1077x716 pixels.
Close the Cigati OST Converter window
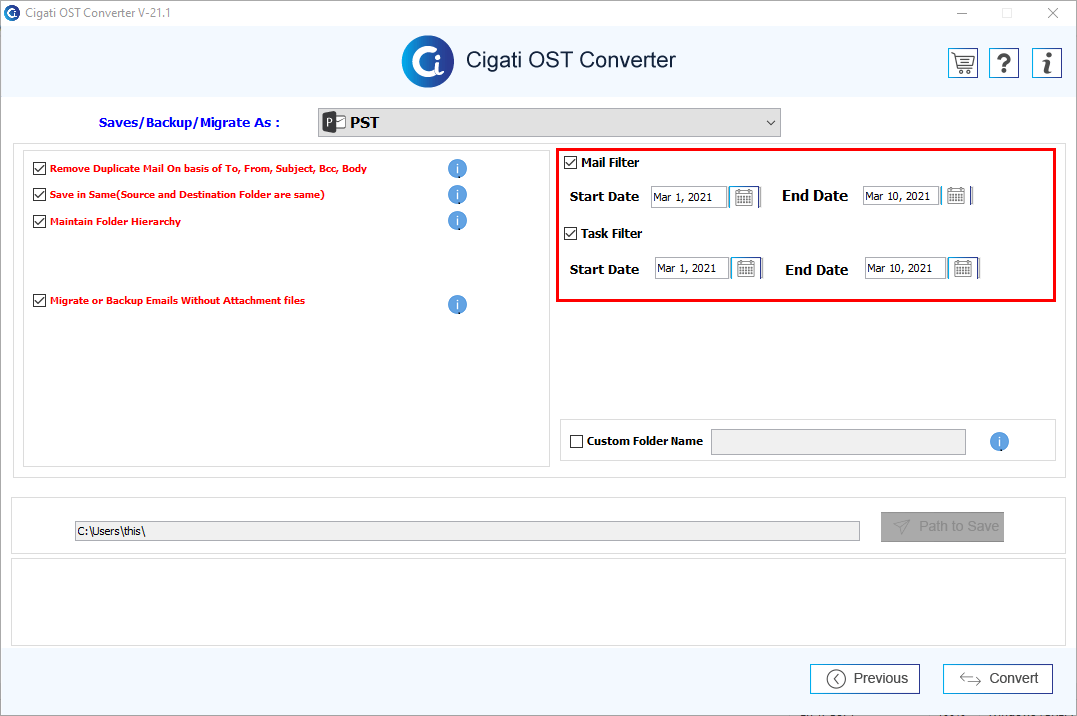coord(1052,13)
